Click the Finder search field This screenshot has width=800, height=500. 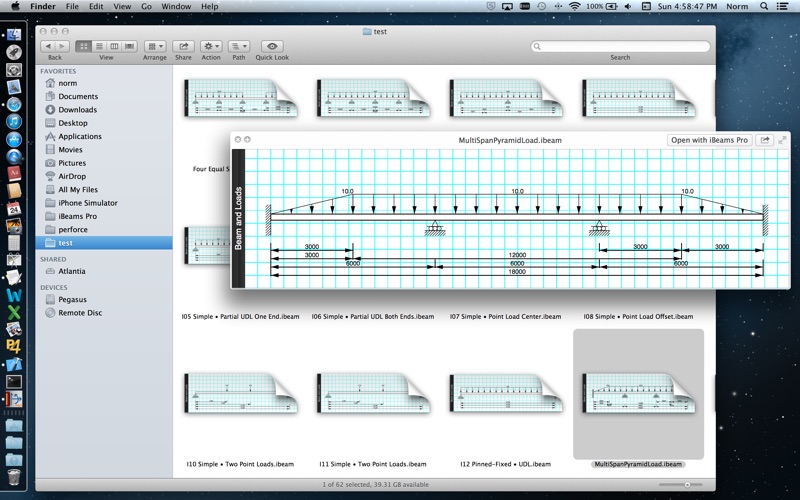620,46
